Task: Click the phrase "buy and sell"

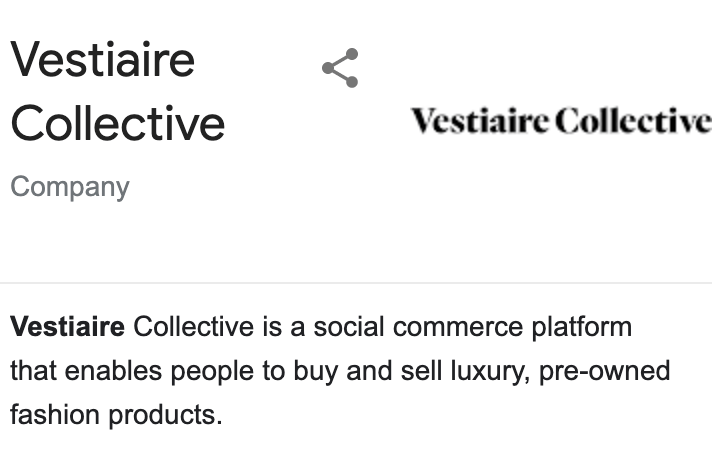Action: (x=368, y=371)
